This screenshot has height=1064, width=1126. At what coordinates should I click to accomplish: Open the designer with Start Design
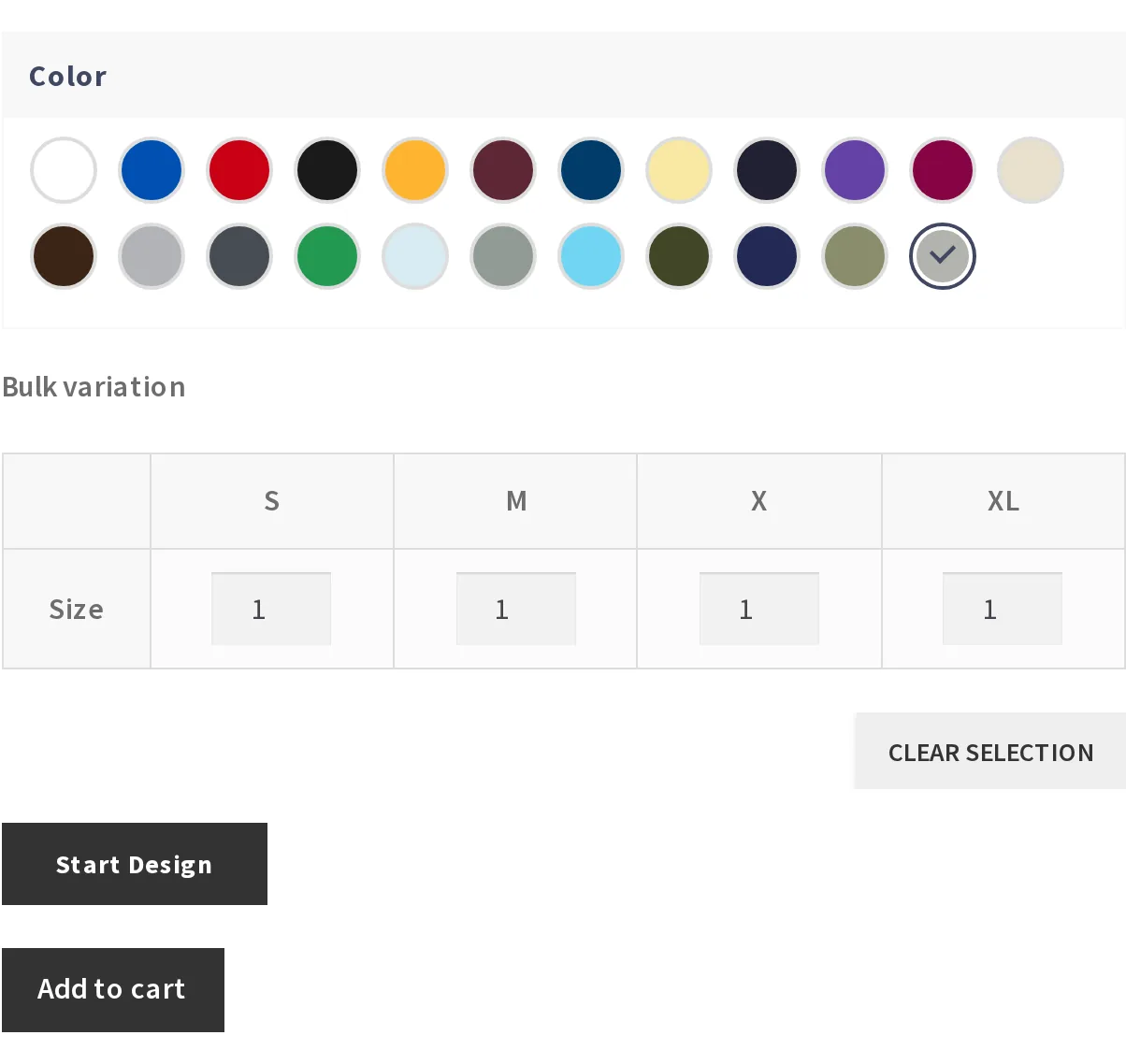pos(135,864)
